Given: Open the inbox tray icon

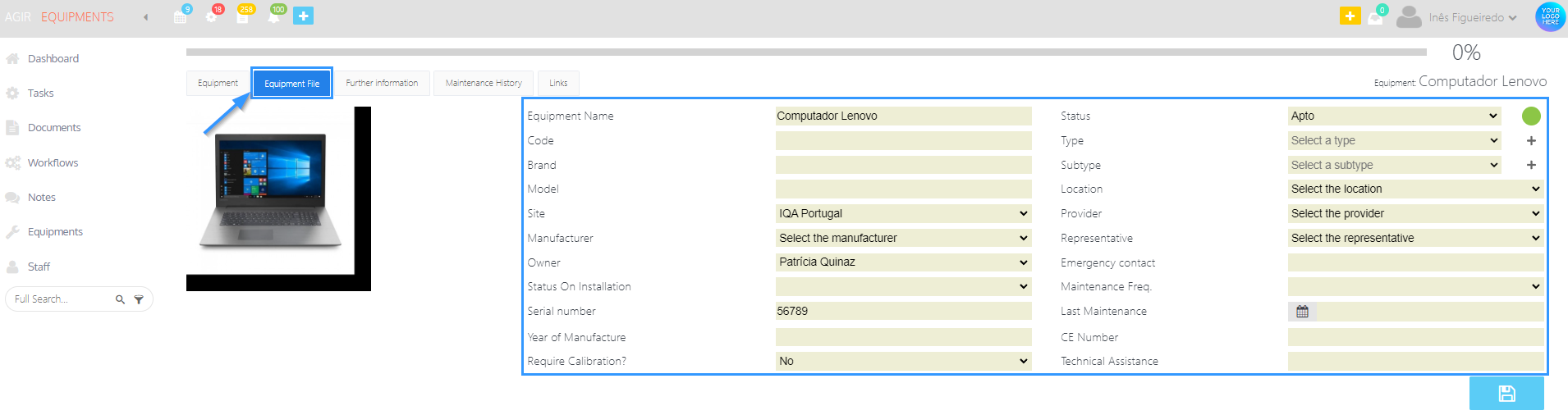Looking at the screenshot, I should pos(1375,18).
